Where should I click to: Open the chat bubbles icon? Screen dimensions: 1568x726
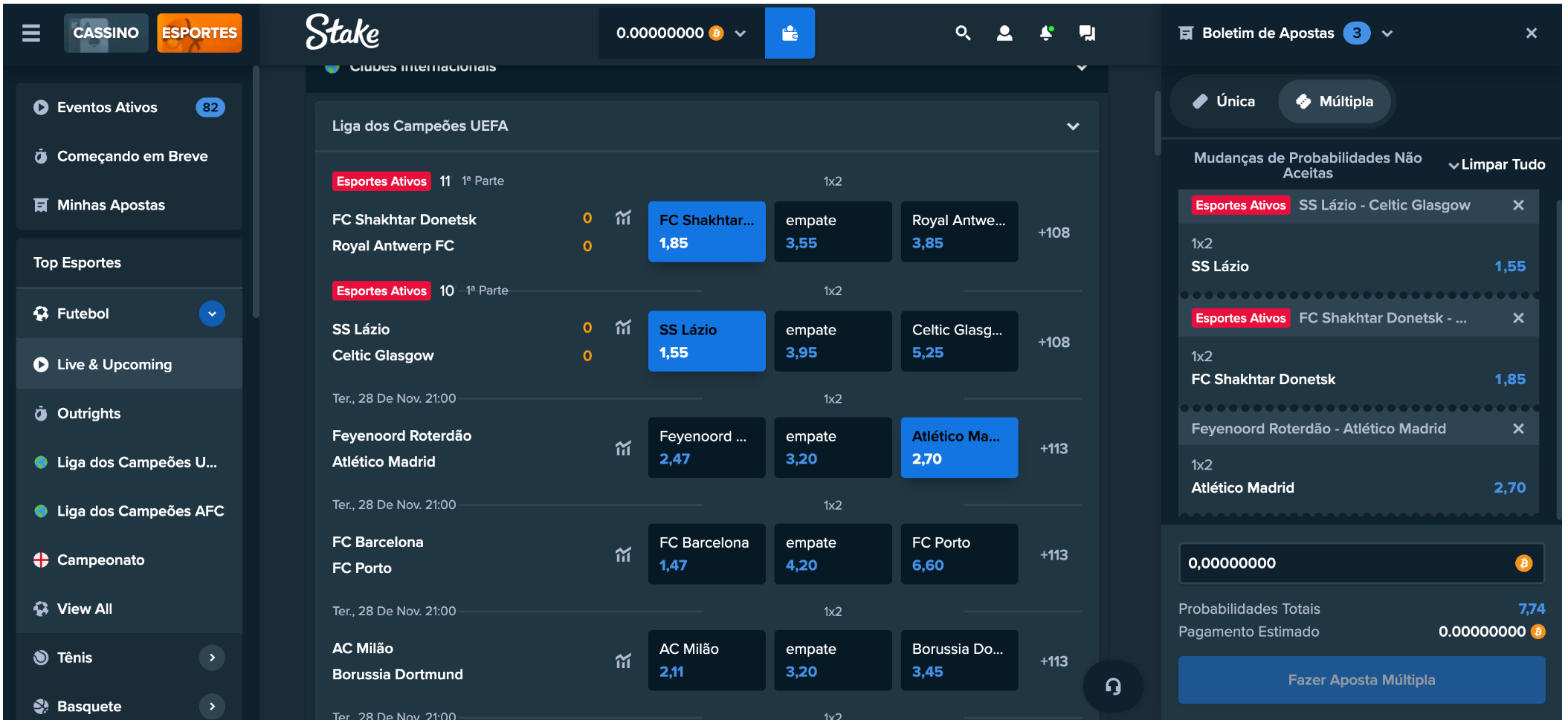pyautogui.click(x=1087, y=33)
